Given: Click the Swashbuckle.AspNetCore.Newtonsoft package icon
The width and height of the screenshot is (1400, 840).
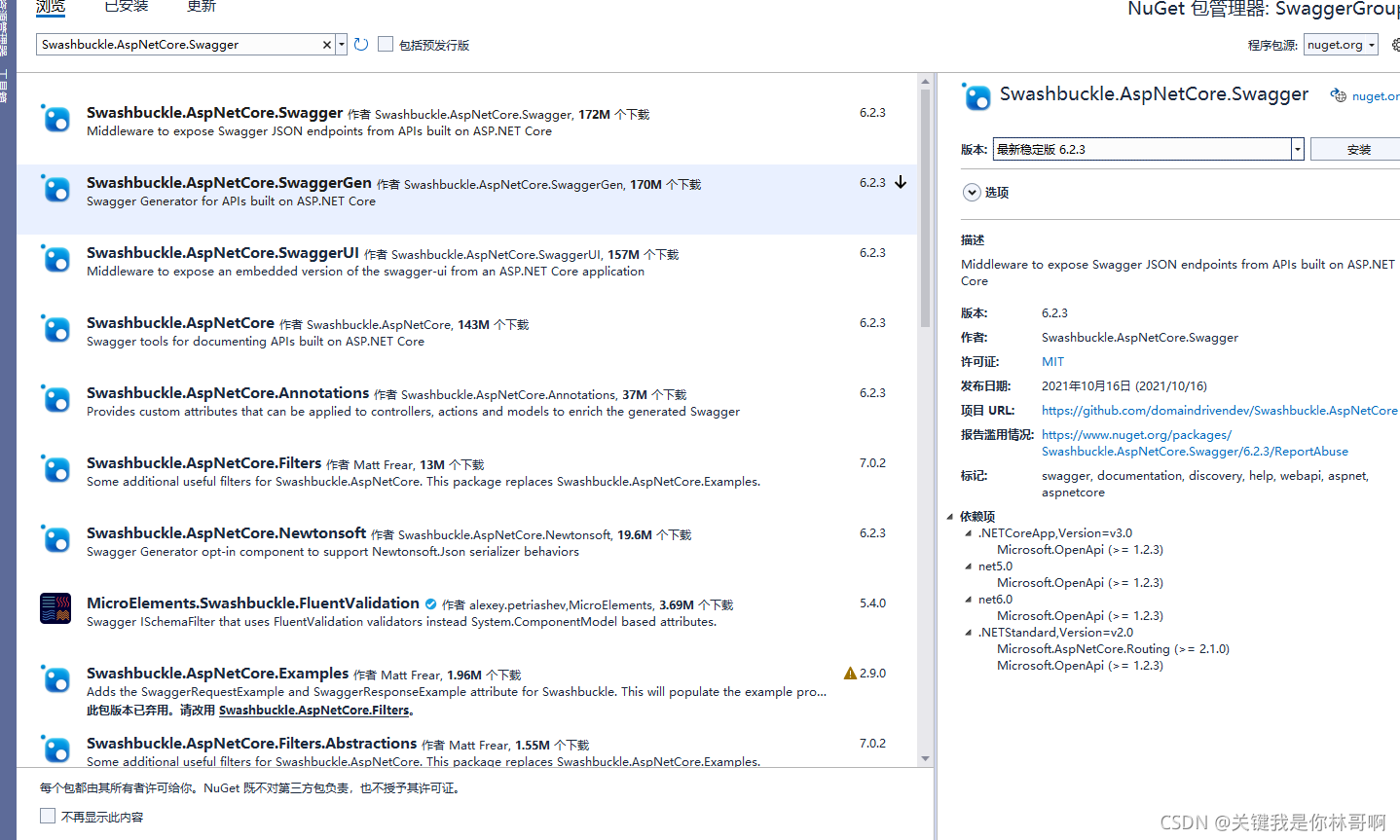Looking at the screenshot, I should click(x=55, y=539).
